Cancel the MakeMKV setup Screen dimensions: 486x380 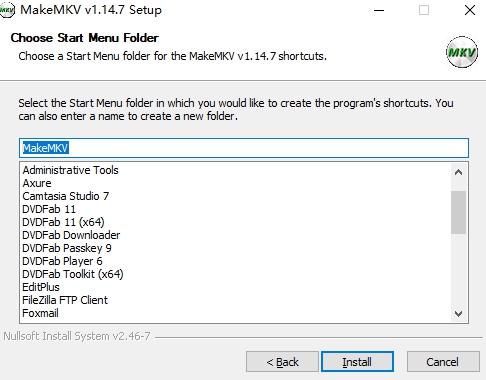coord(443,362)
